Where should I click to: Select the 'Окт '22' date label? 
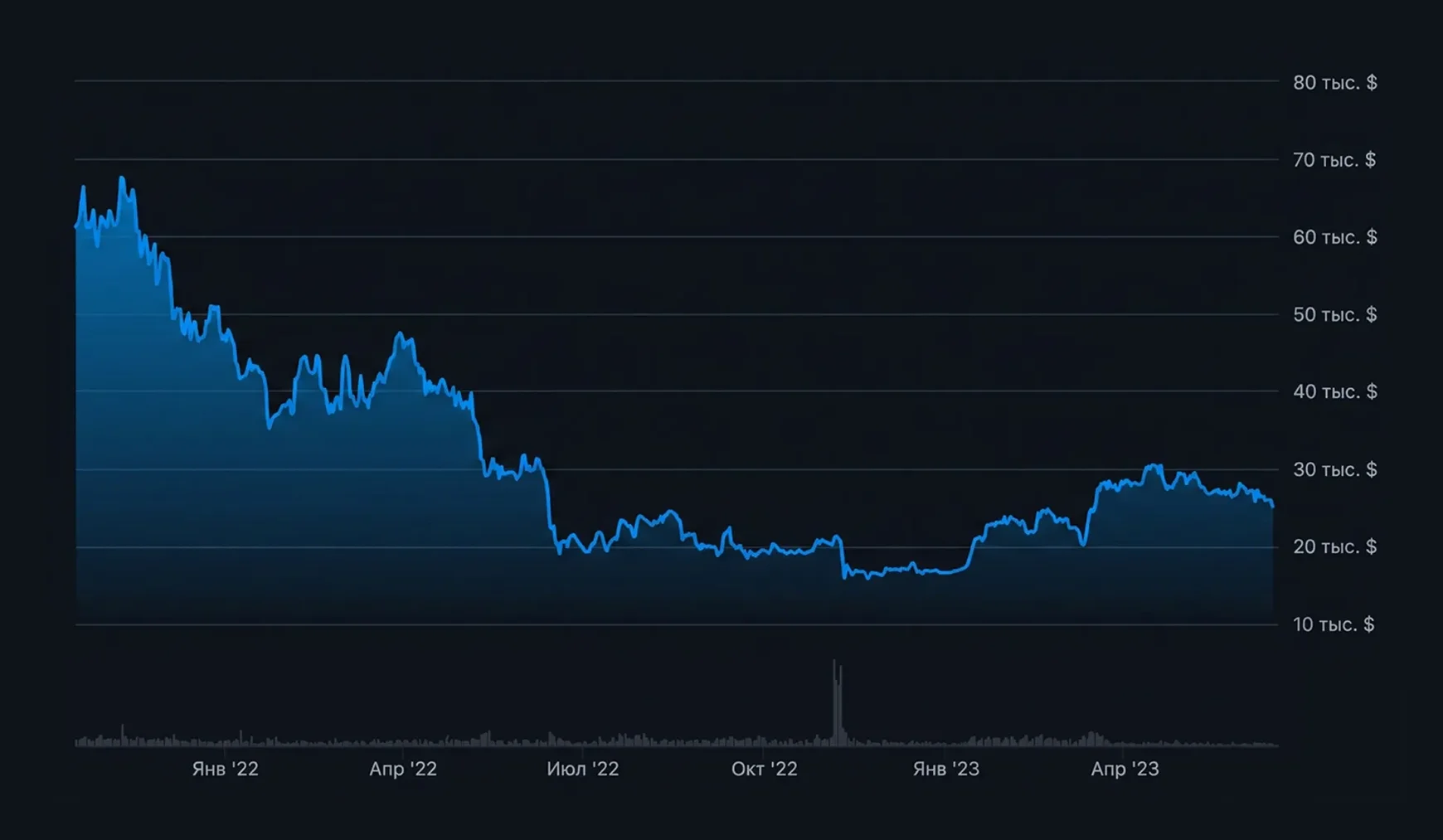(765, 769)
